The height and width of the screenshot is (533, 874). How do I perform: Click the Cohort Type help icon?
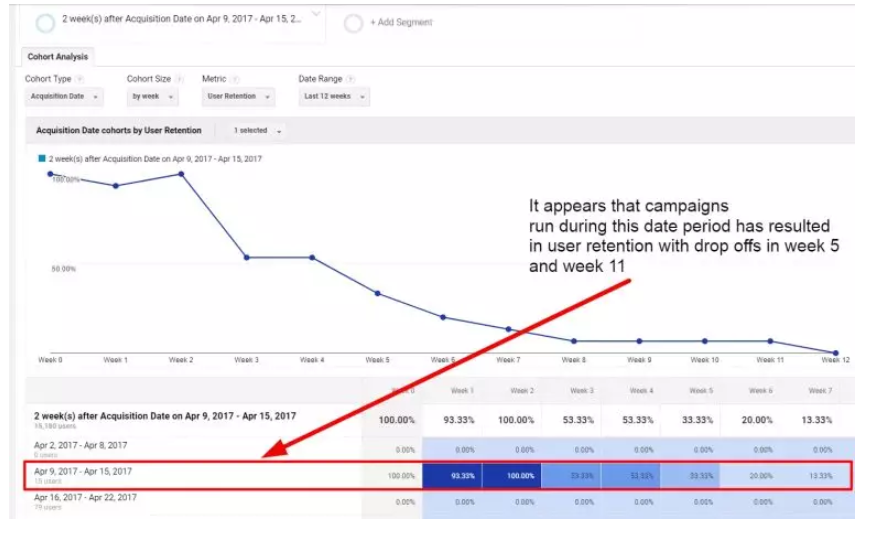[x=80, y=78]
